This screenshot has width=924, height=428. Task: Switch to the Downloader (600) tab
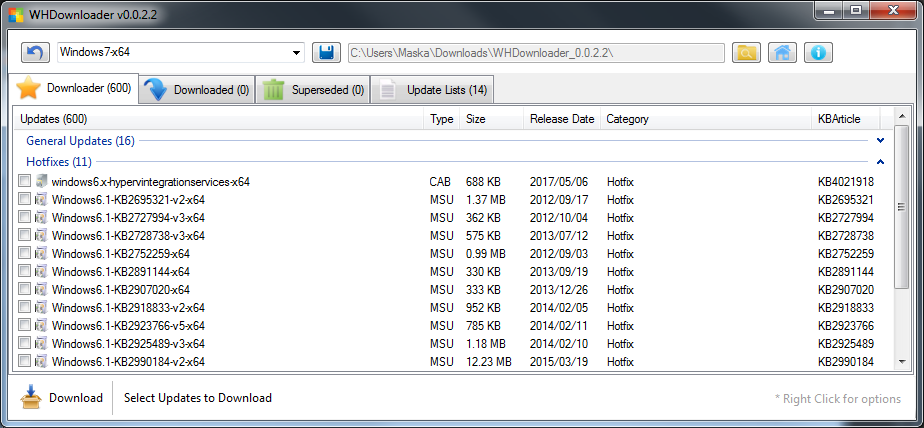point(74,89)
